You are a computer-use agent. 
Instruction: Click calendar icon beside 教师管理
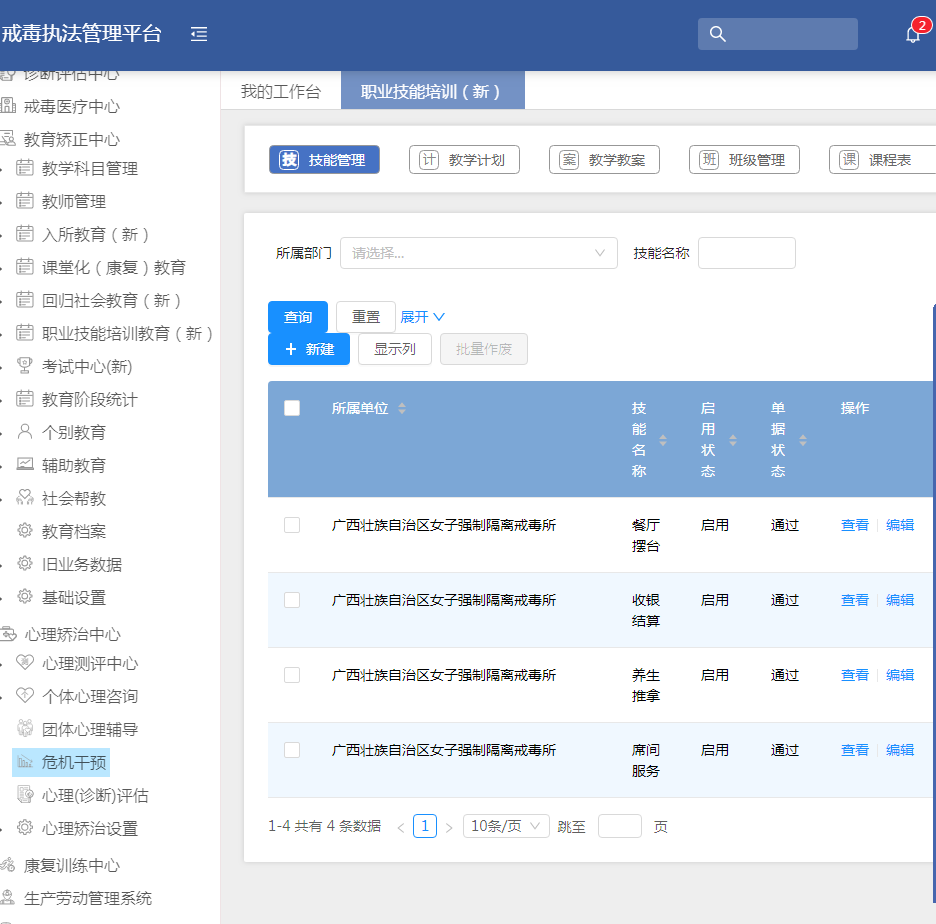tap(24, 201)
